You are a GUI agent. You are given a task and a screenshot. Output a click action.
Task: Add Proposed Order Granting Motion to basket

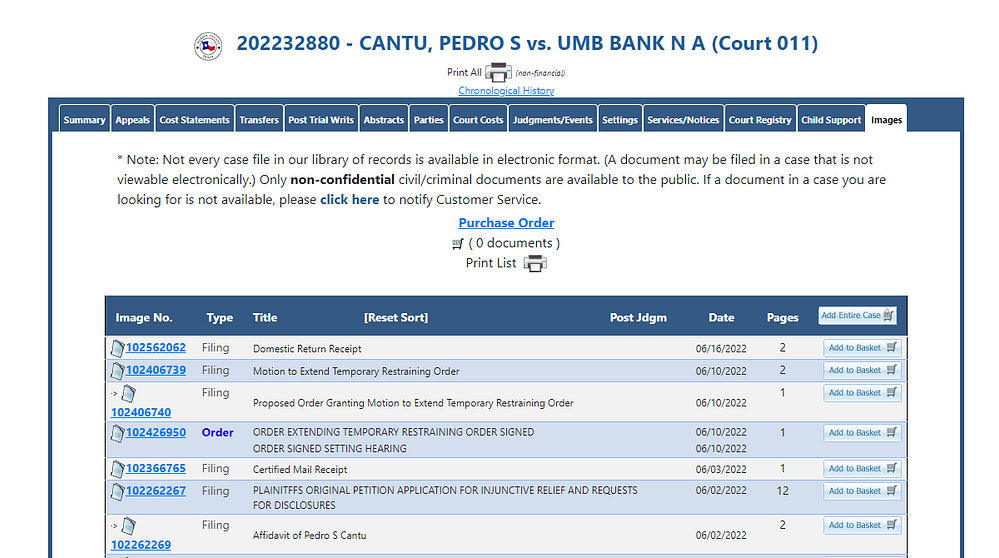[862, 393]
